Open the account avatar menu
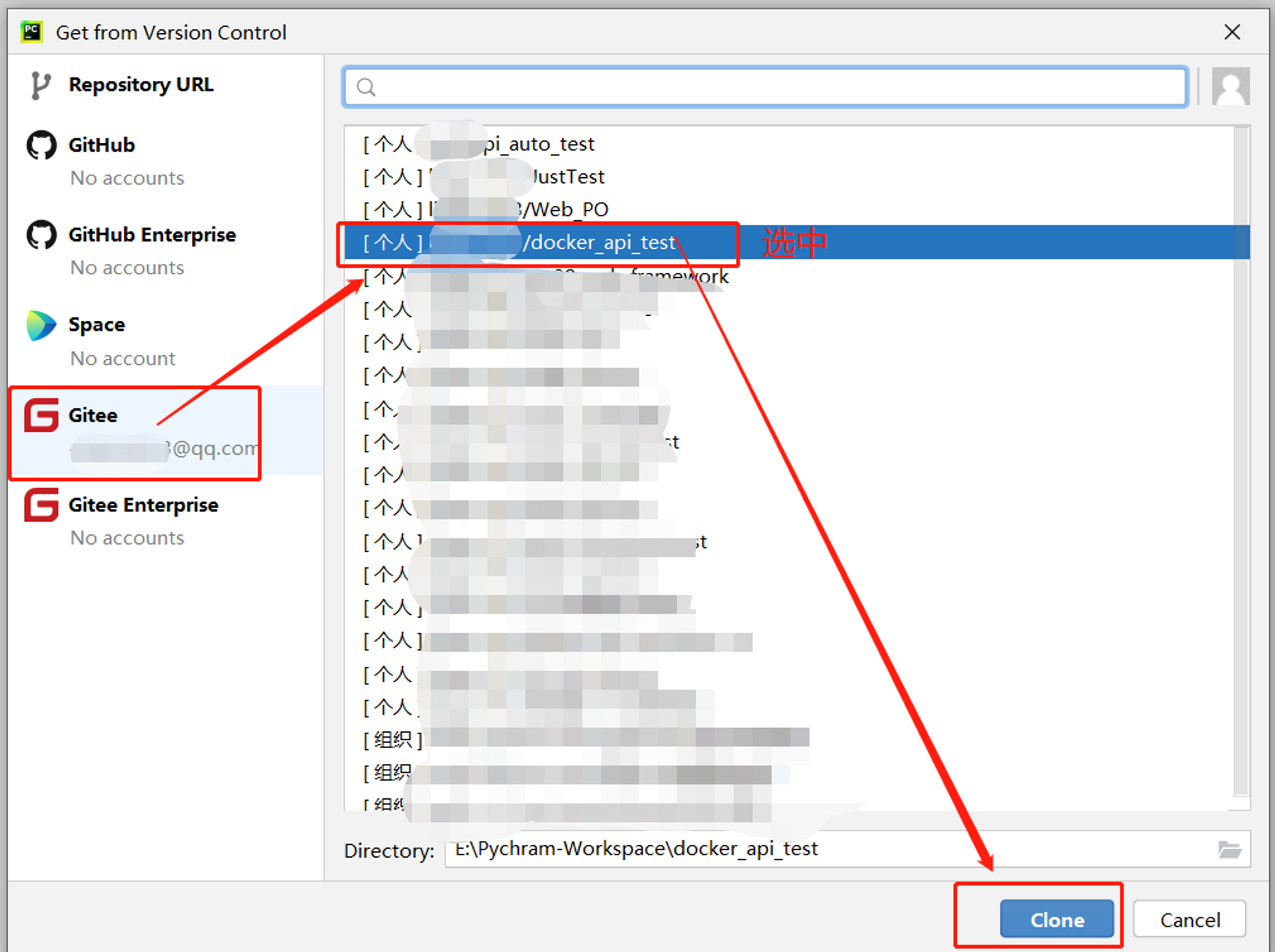The height and width of the screenshot is (952, 1275). pyautogui.click(x=1230, y=86)
